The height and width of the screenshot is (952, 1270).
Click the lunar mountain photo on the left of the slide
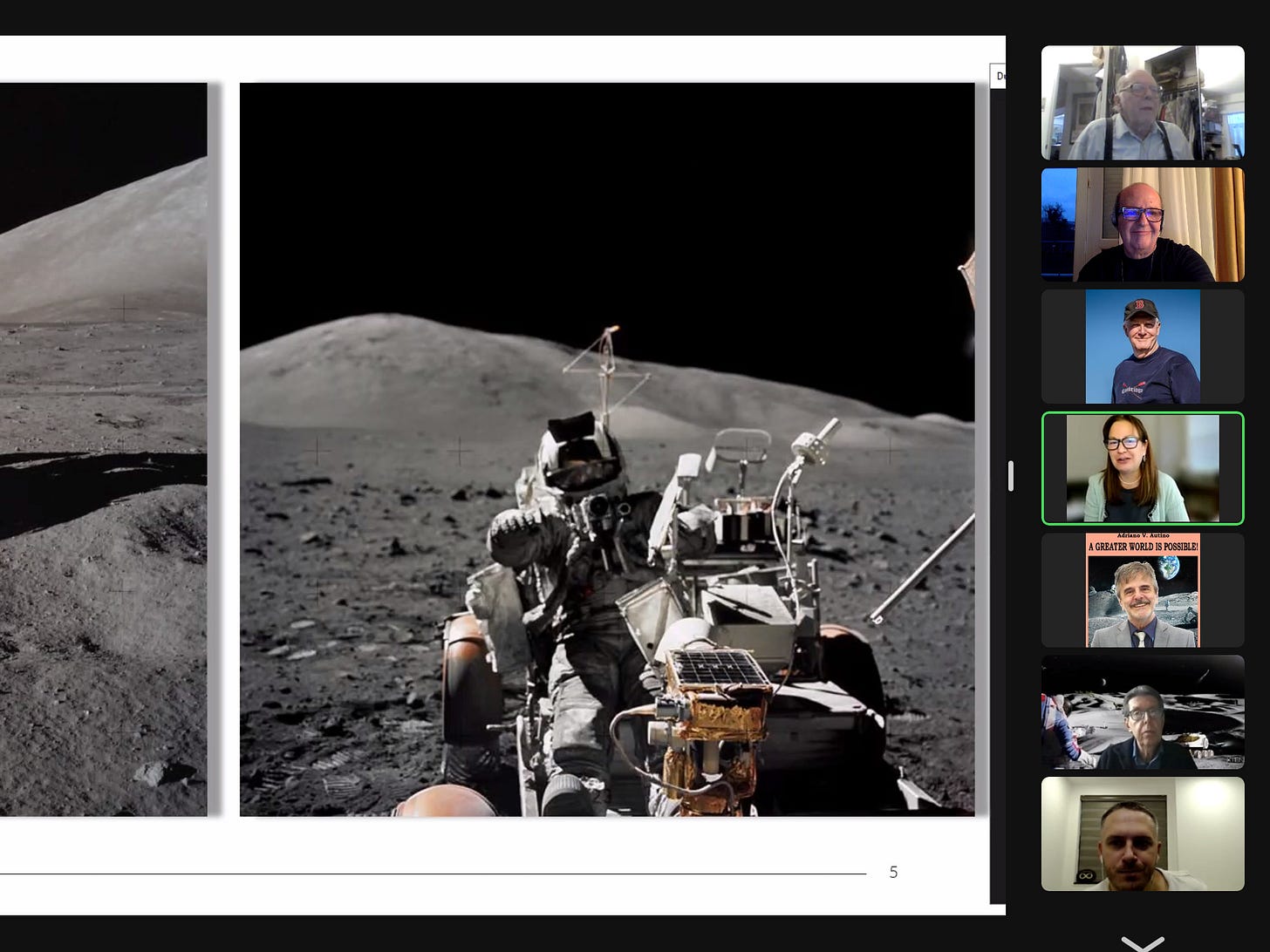103,450
